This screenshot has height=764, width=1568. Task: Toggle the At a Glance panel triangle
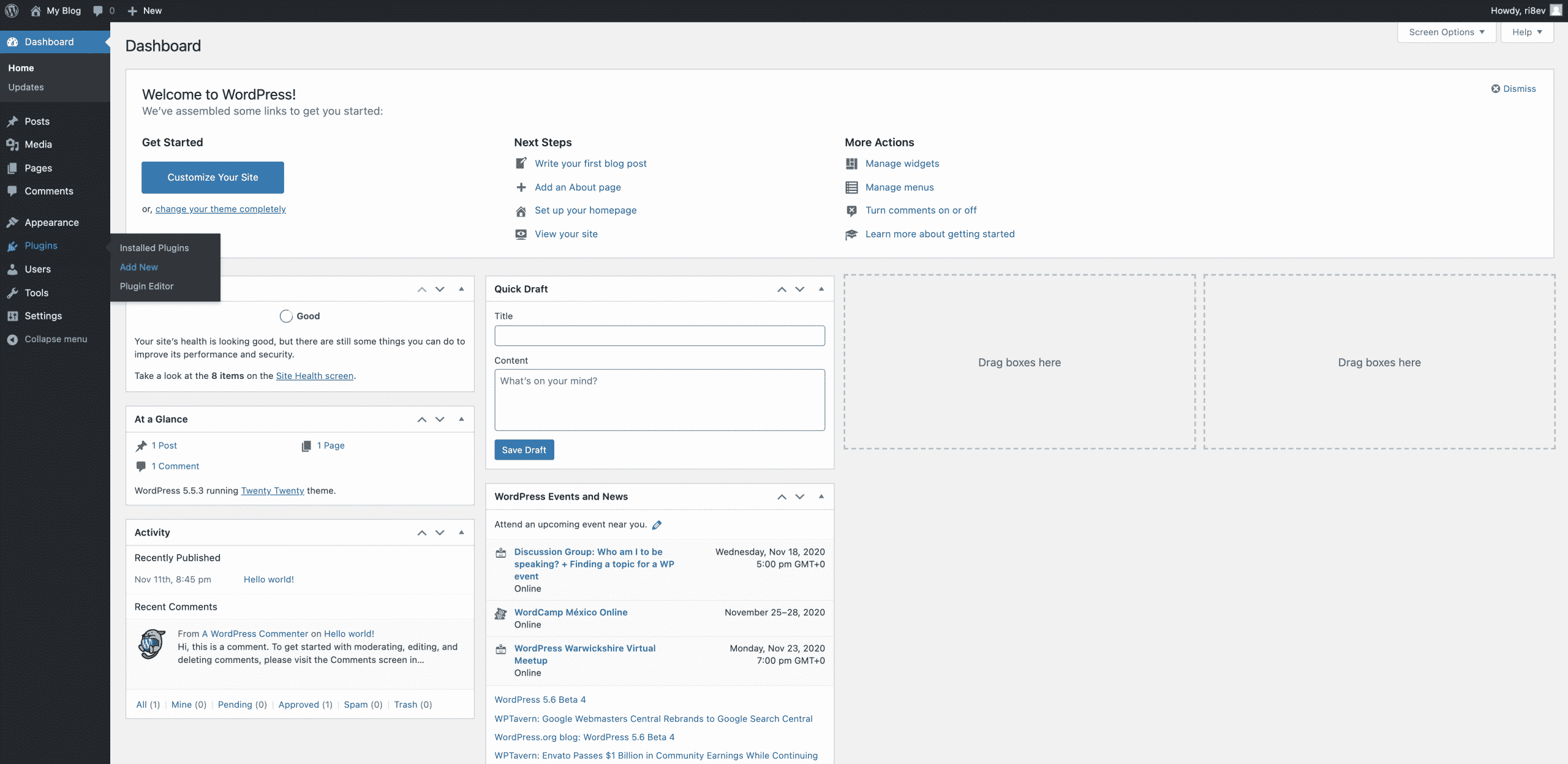[x=461, y=419]
